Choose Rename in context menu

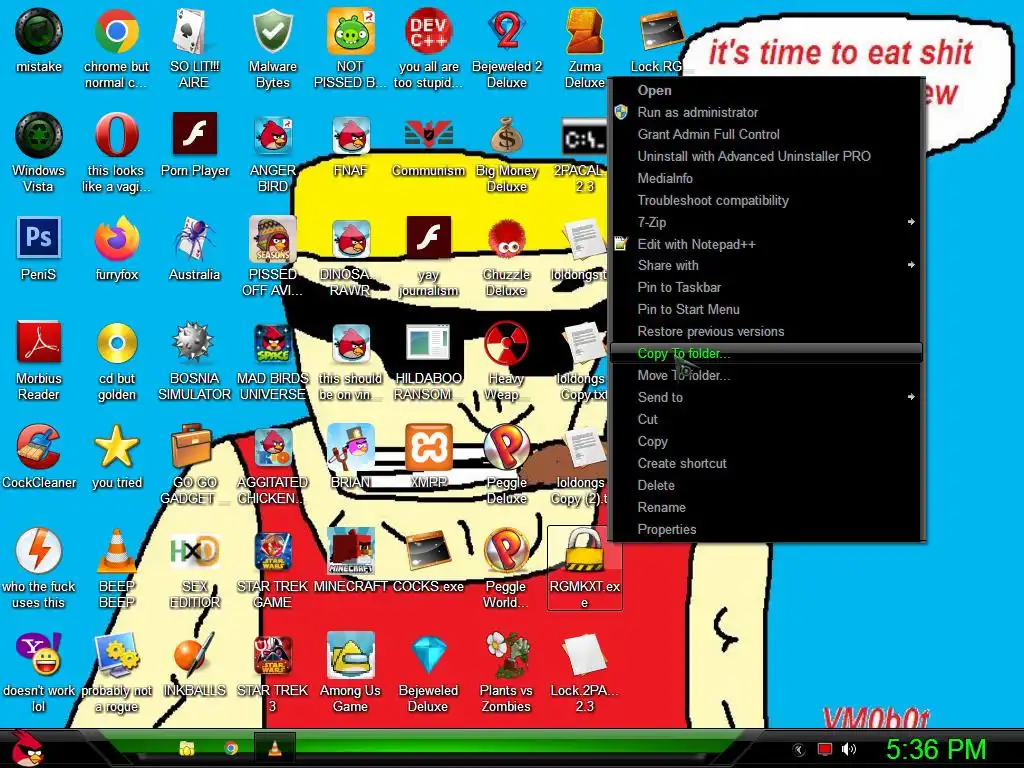[767, 507]
